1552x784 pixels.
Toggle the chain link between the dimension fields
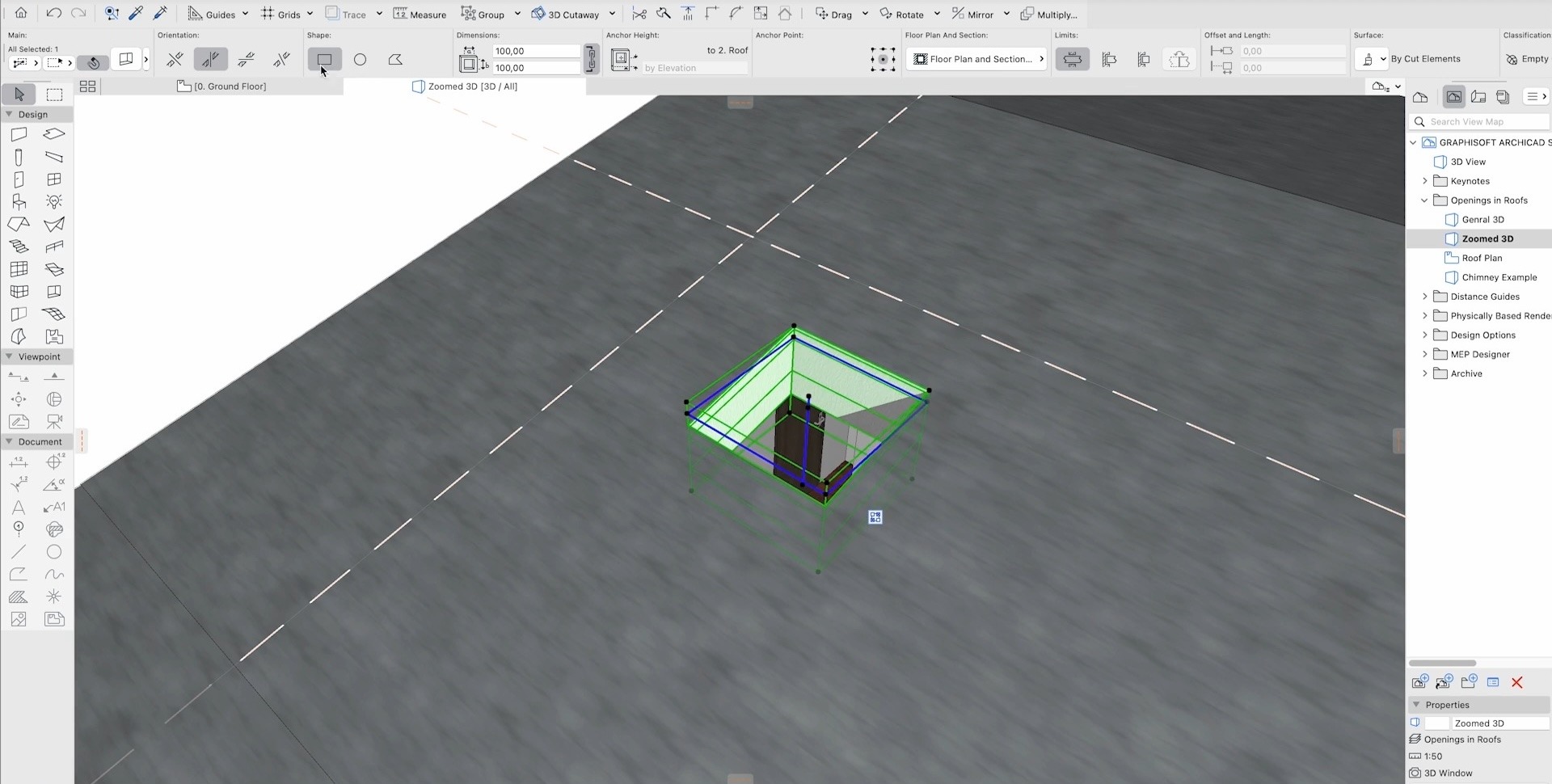pos(592,59)
